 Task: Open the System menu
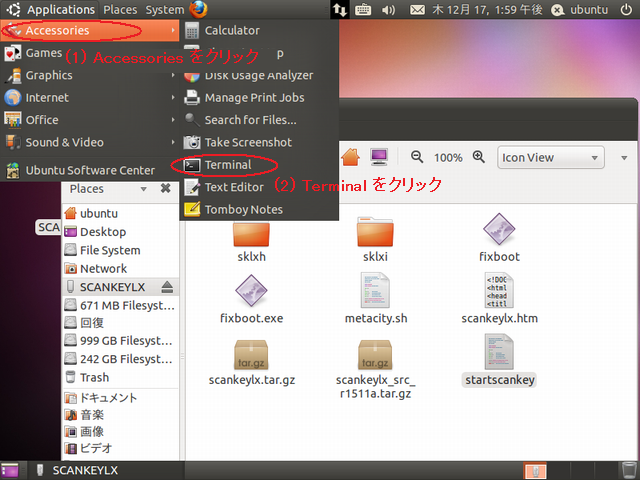(165, 9)
